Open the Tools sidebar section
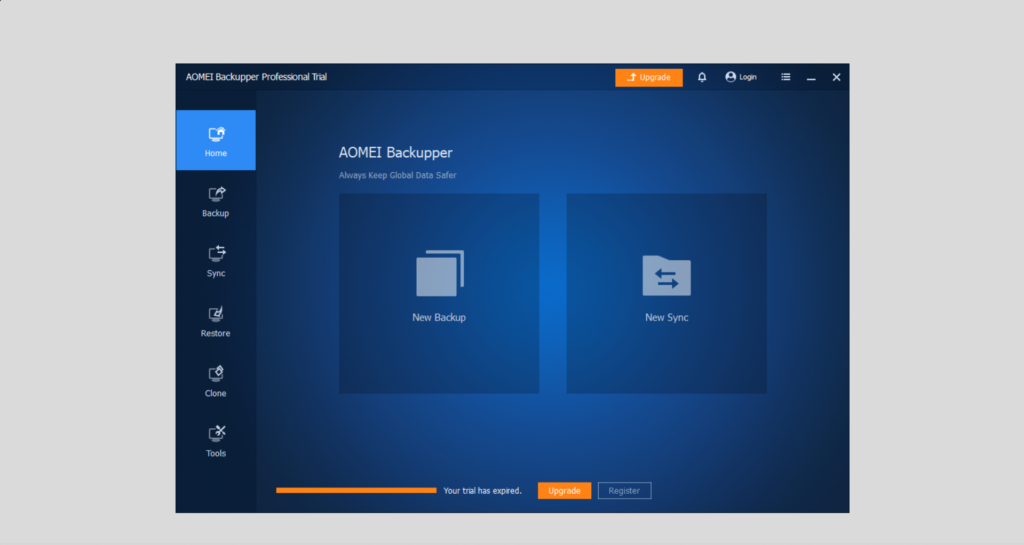Screen dimensions: 1024x545 (216, 441)
